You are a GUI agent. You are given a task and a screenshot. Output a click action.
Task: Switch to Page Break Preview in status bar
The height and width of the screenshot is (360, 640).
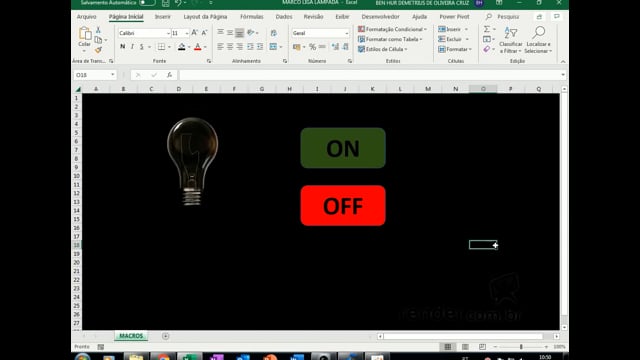click(x=482, y=347)
